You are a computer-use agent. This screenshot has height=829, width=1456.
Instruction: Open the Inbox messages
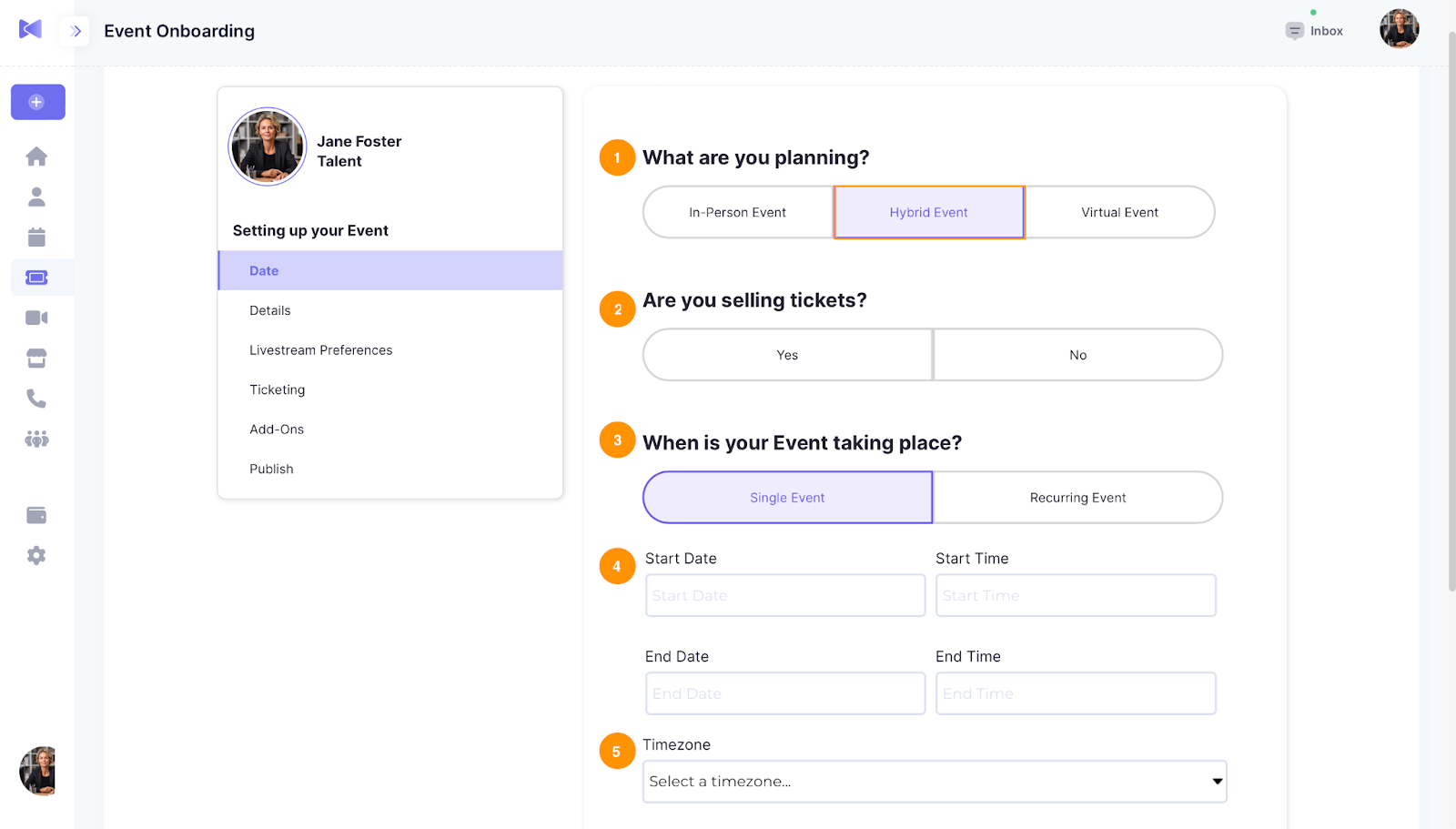tap(1315, 31)
